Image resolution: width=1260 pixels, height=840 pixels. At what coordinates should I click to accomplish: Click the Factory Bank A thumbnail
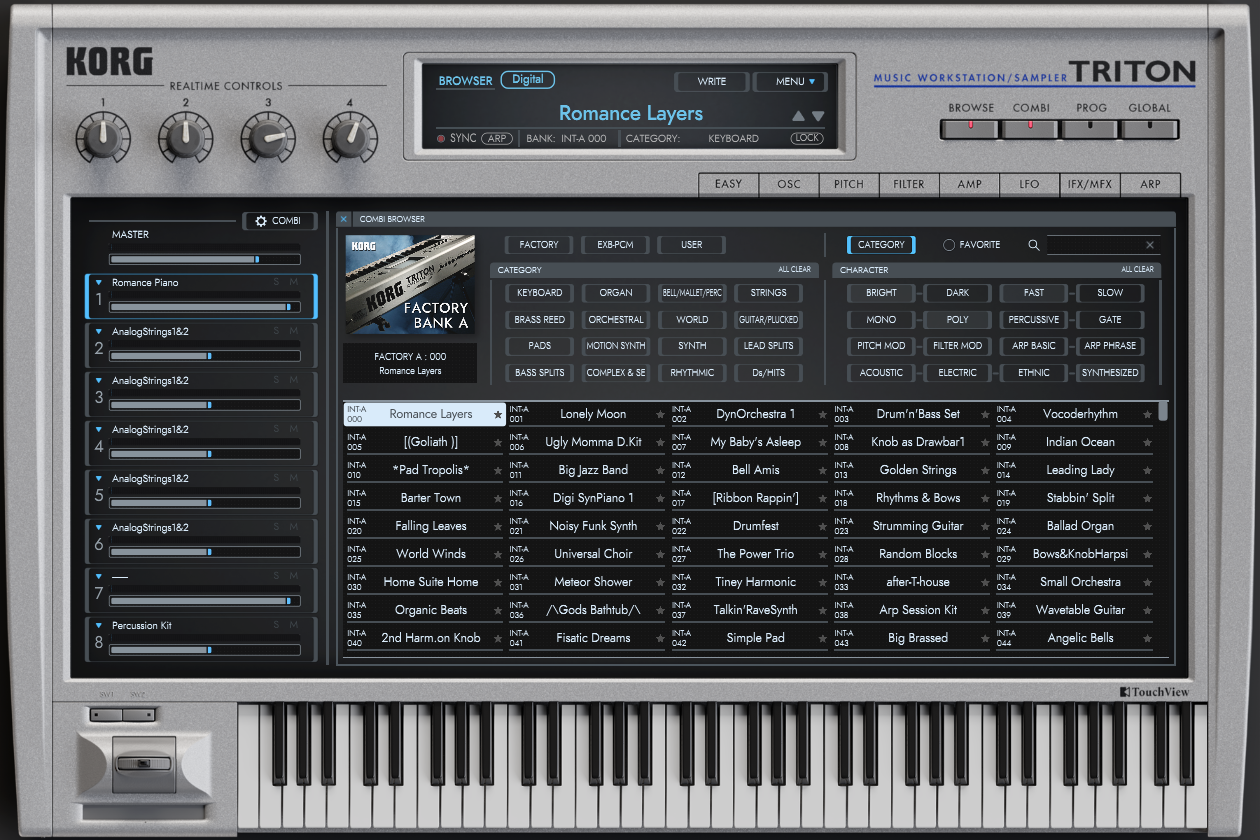pyautogui.click(x=410, y=285)
